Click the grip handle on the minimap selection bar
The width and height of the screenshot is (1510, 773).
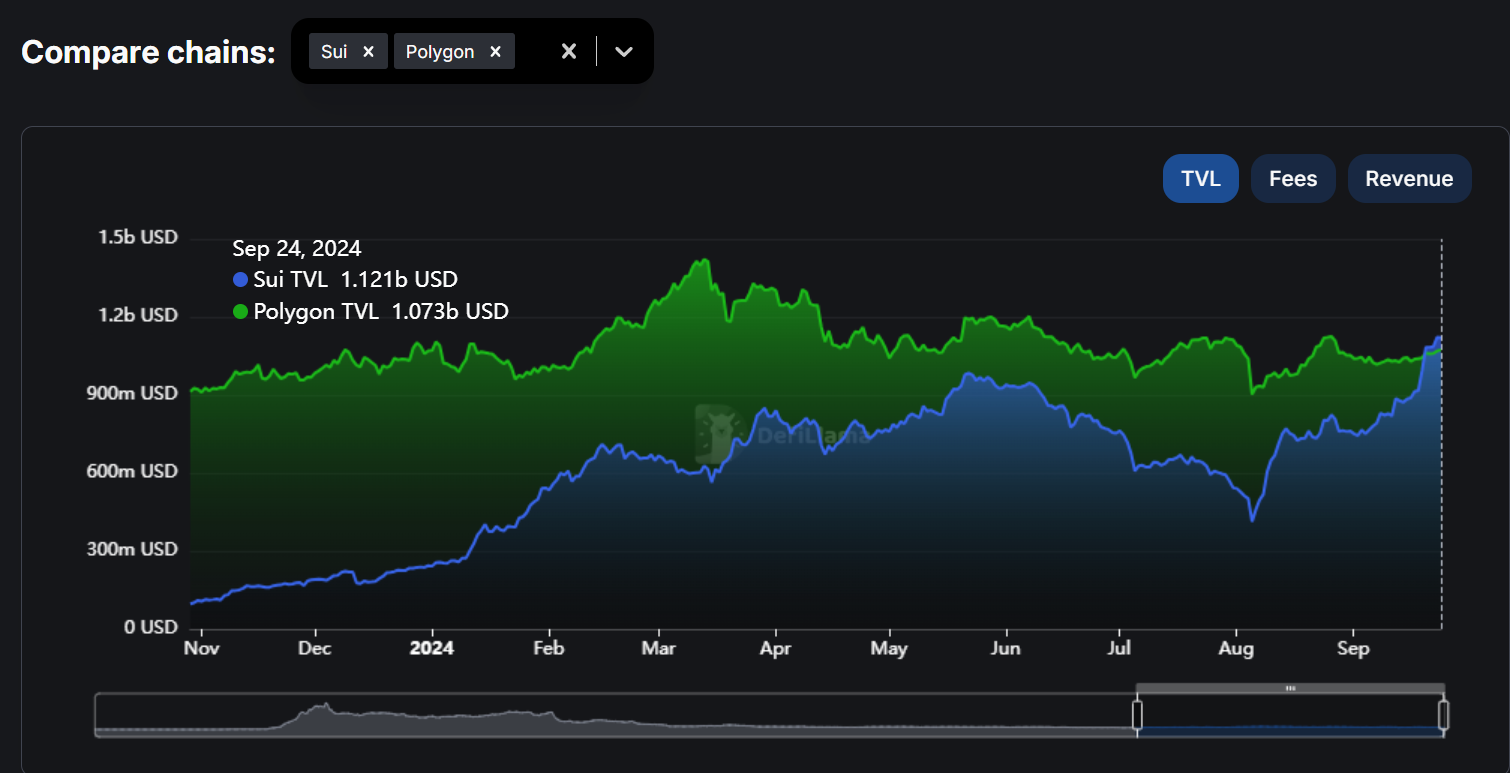[1292, 688]
